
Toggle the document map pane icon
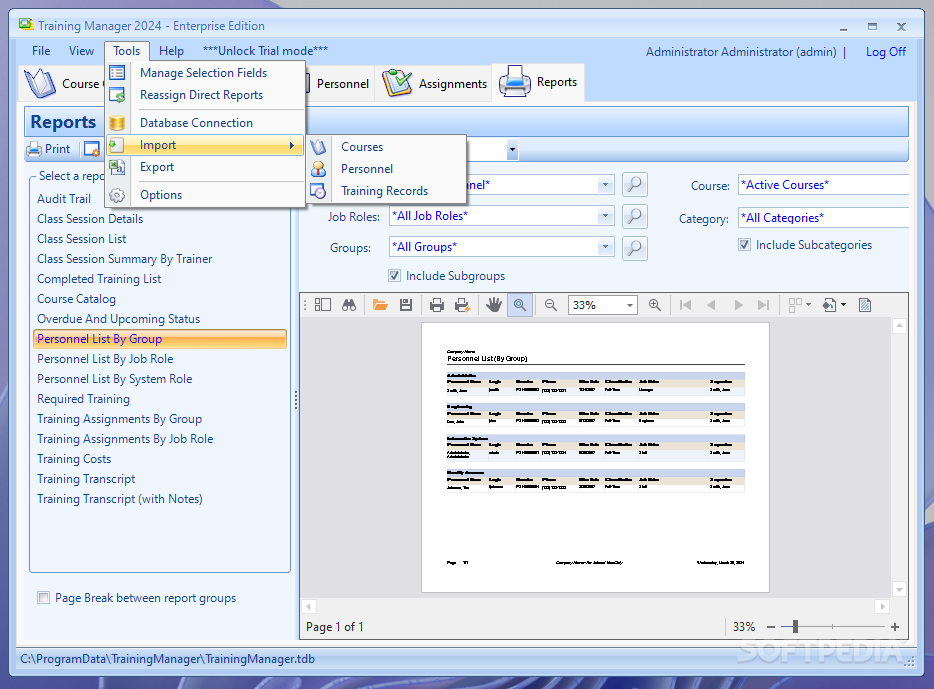pyautogui.click(x=323, y=305)
